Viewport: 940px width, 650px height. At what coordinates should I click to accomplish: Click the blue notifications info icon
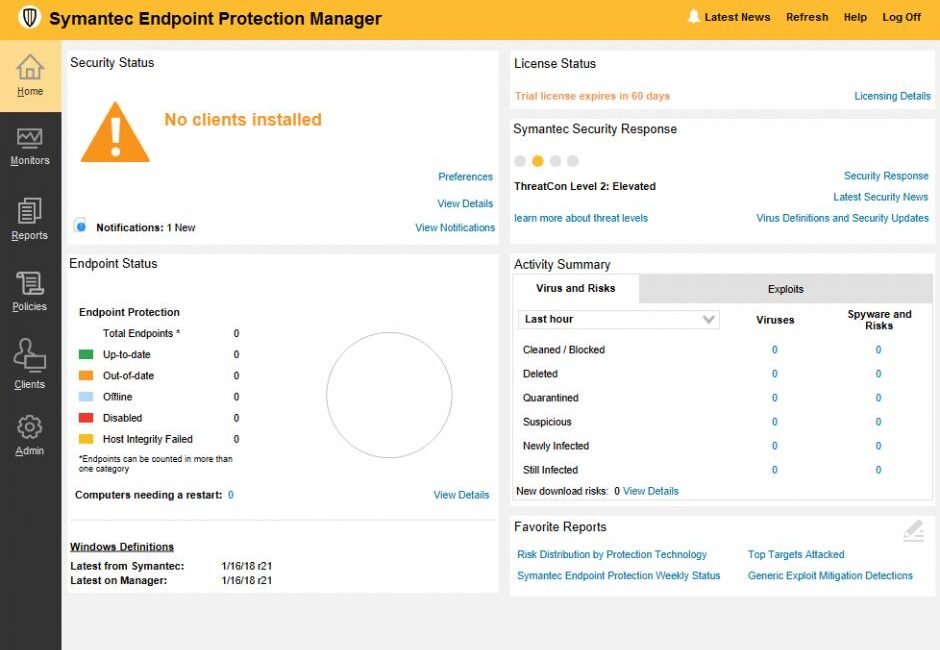tap(81, 227)
